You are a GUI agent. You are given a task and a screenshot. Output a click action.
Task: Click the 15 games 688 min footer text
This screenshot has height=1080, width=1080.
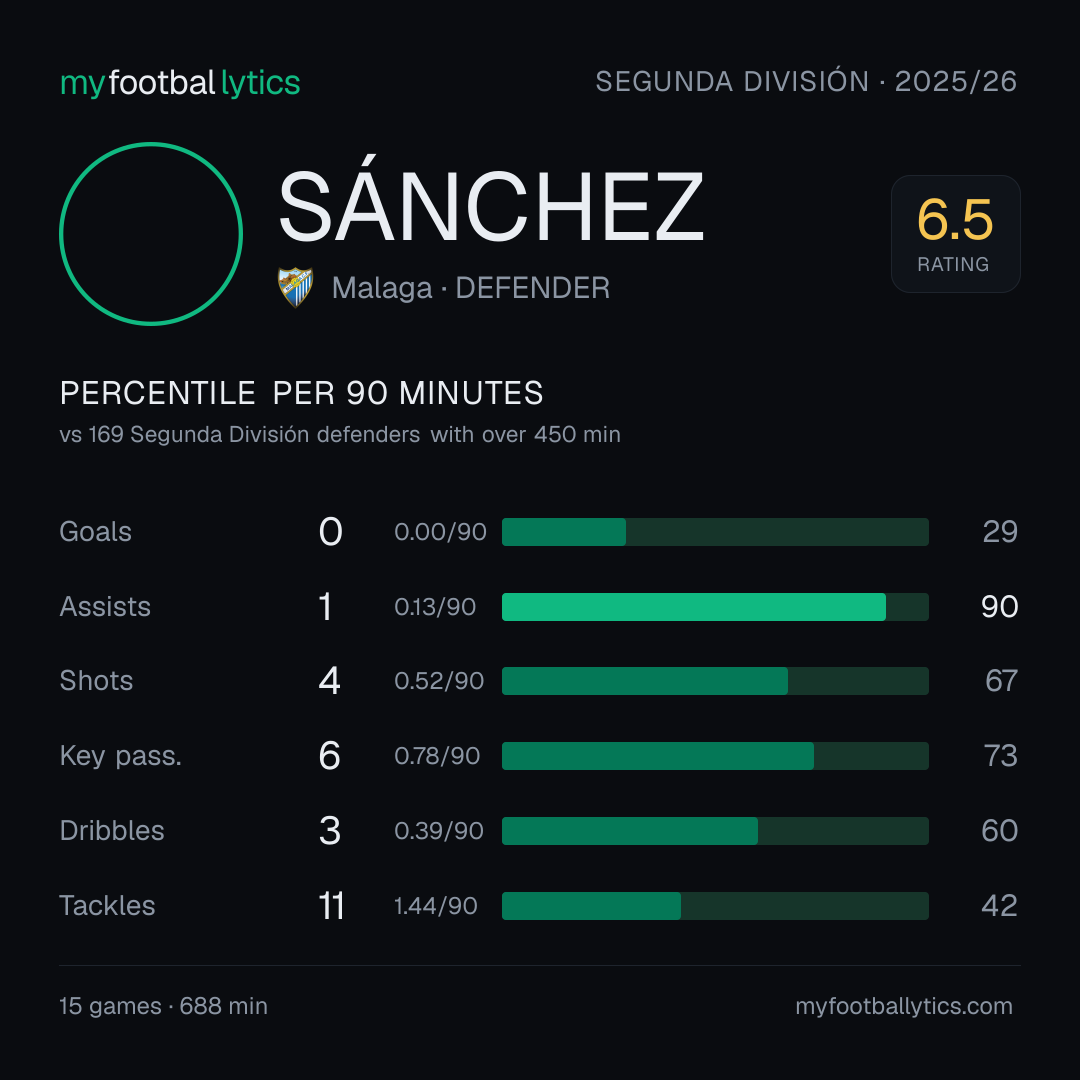point(163,1006)
